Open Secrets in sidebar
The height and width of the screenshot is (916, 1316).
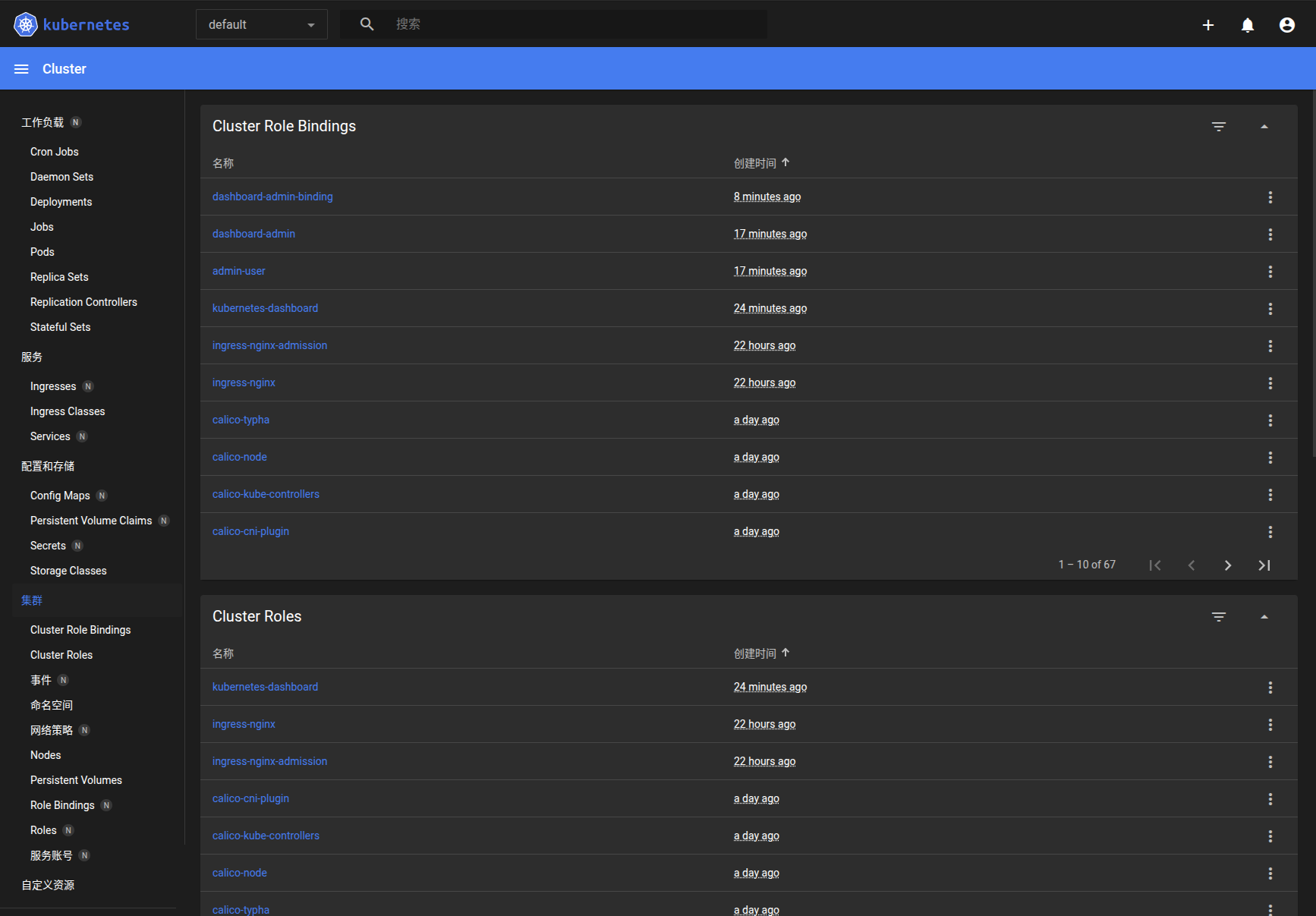48,546
